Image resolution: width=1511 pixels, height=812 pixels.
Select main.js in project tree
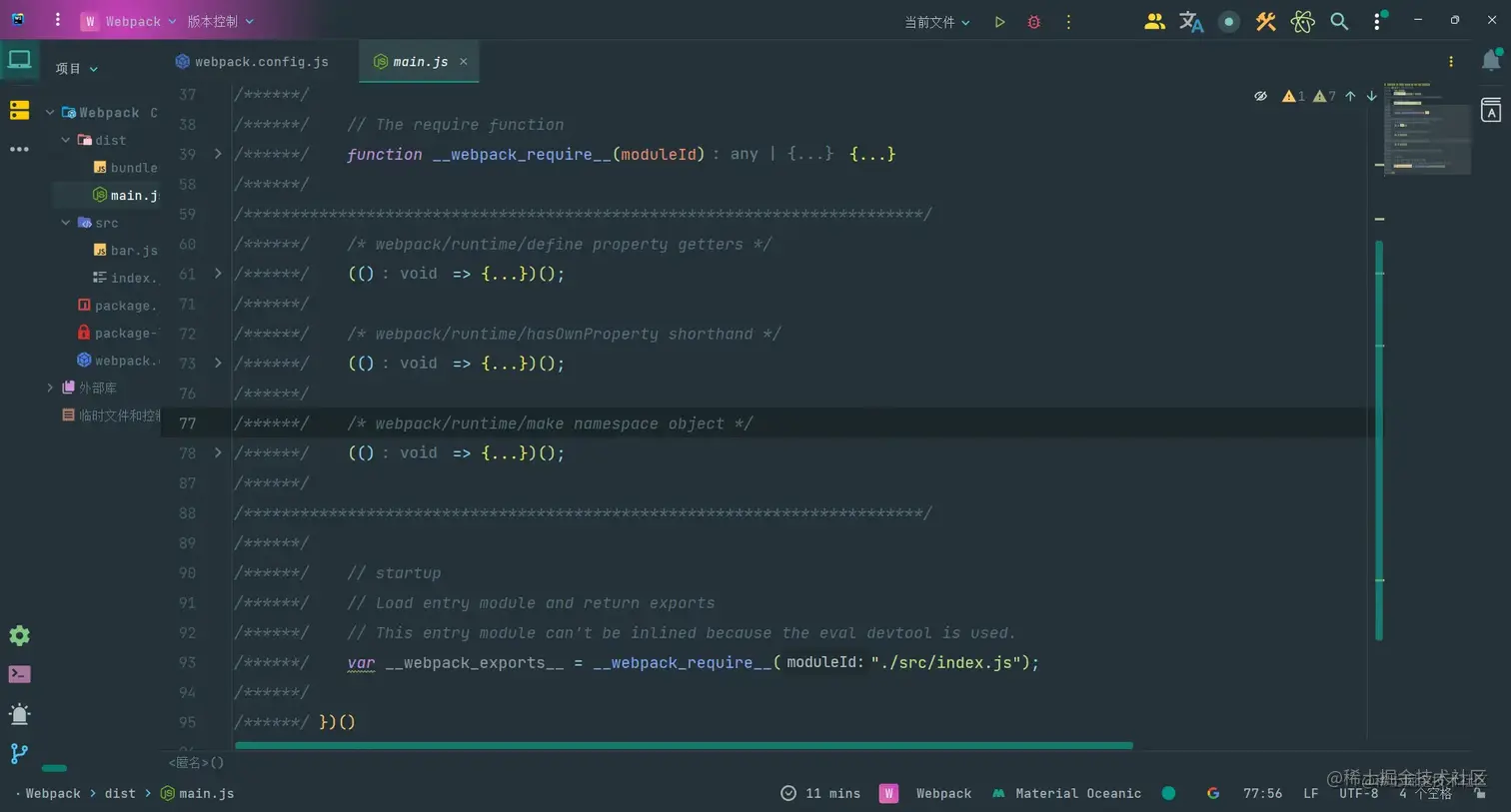[x=125, y=195]
